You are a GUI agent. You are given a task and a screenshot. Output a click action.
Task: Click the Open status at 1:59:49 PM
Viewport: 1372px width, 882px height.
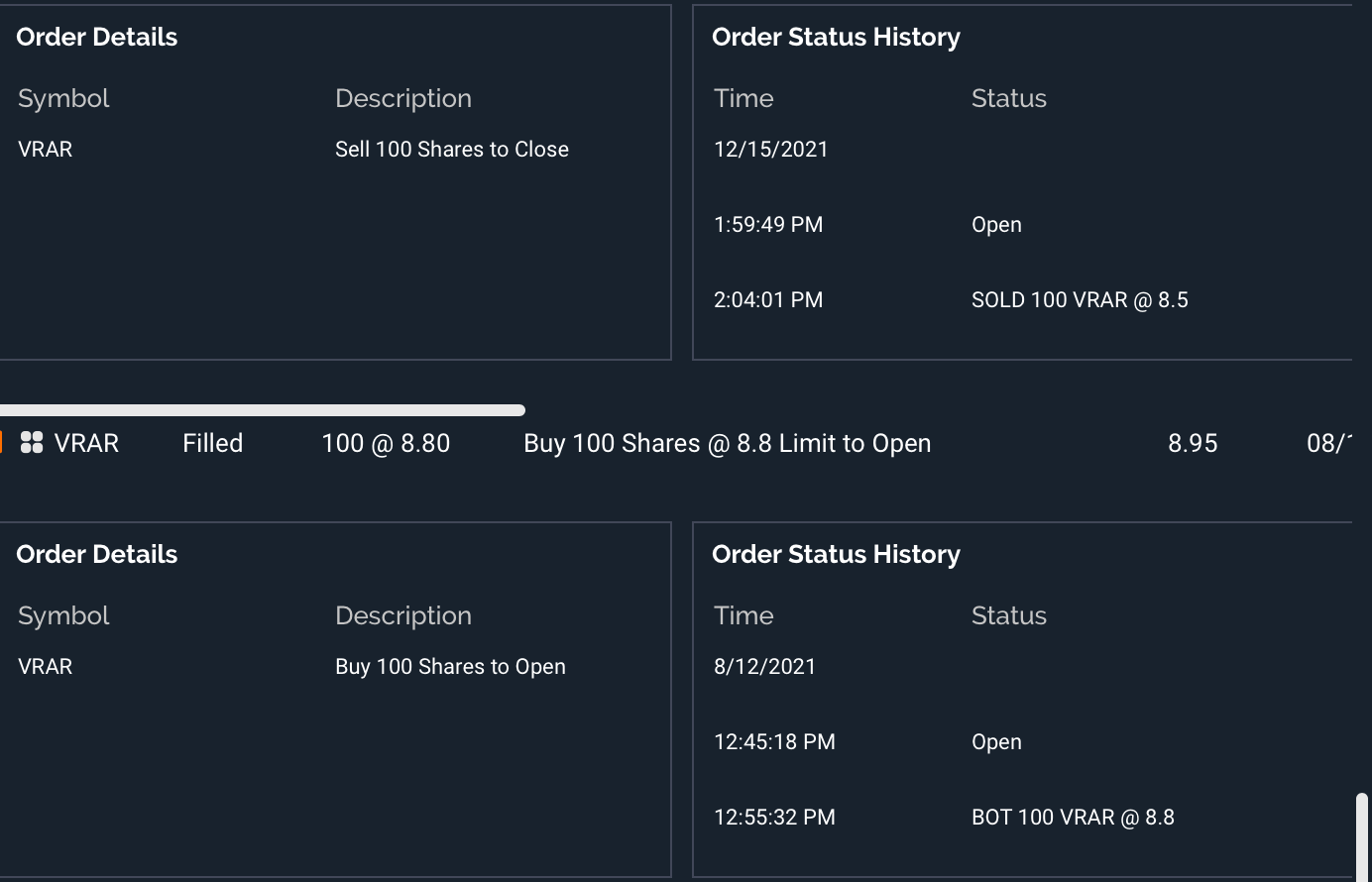[996, 225]
